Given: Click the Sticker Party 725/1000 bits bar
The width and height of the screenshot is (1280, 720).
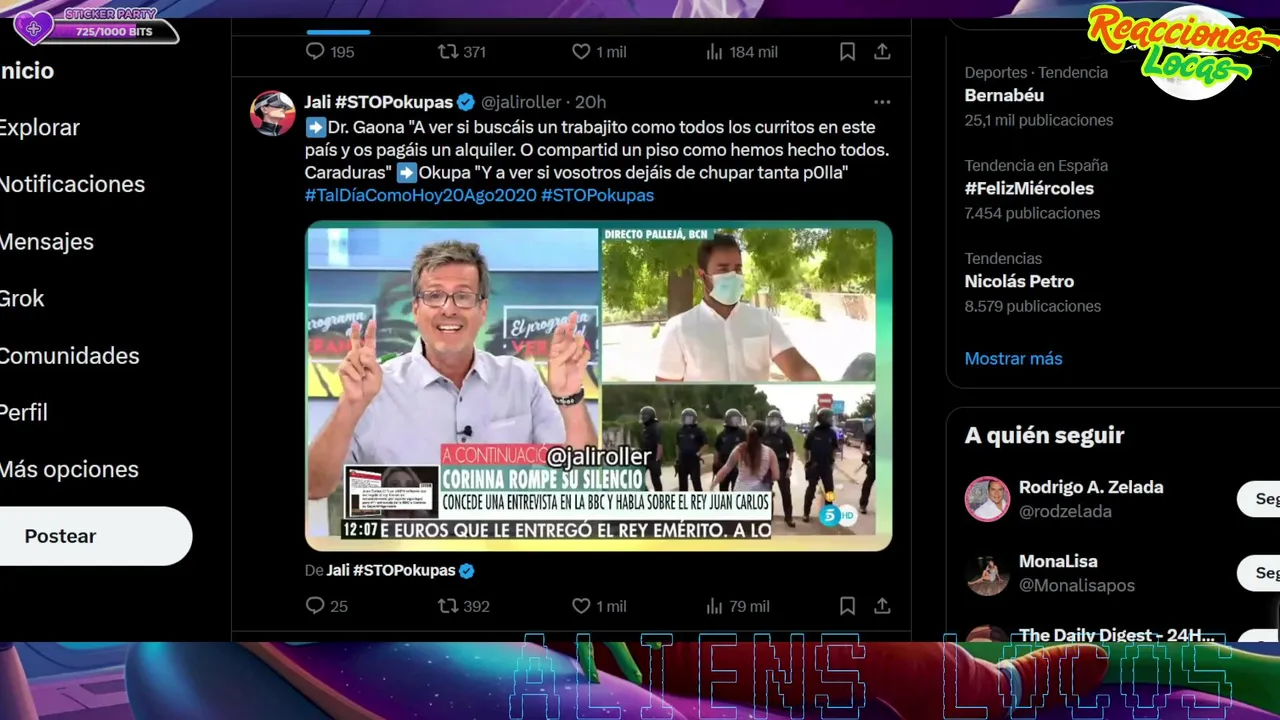Looking at the screenshot, I should pos(114,32).
